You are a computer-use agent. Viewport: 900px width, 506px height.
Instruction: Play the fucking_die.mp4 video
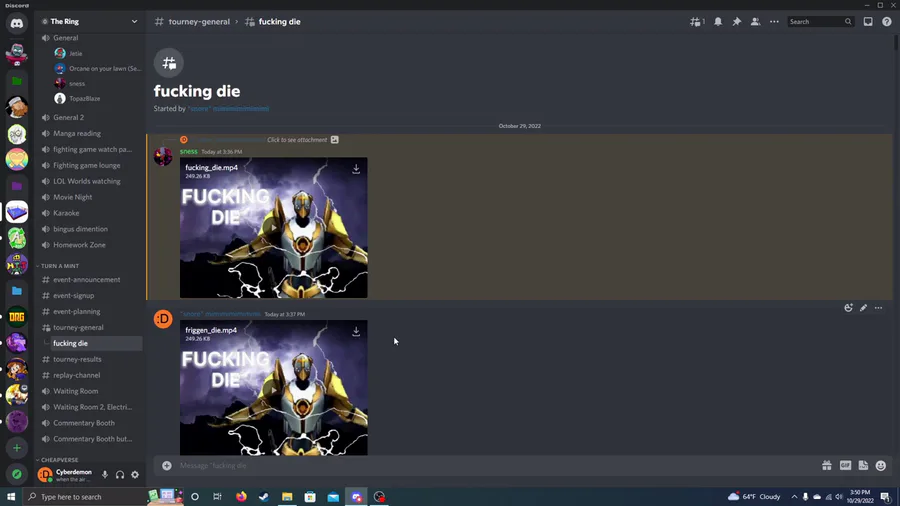click(x=274, y=228)
